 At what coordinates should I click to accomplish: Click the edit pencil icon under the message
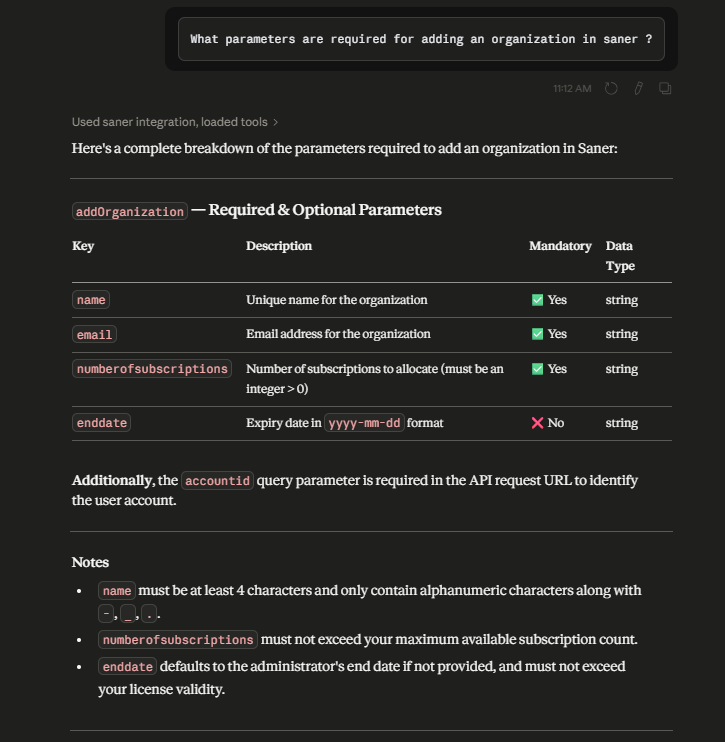638,88
